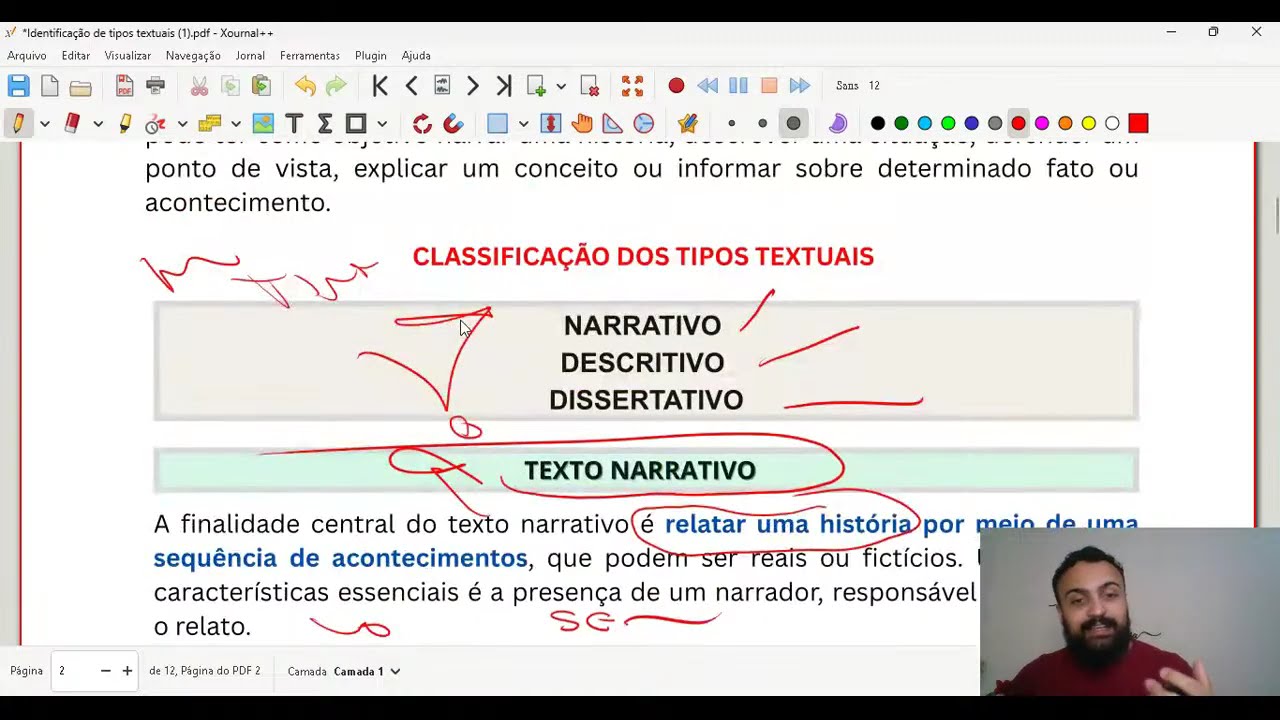Open the Ferramentas menu
The image size is (1280, 720).
coord(310,56)
